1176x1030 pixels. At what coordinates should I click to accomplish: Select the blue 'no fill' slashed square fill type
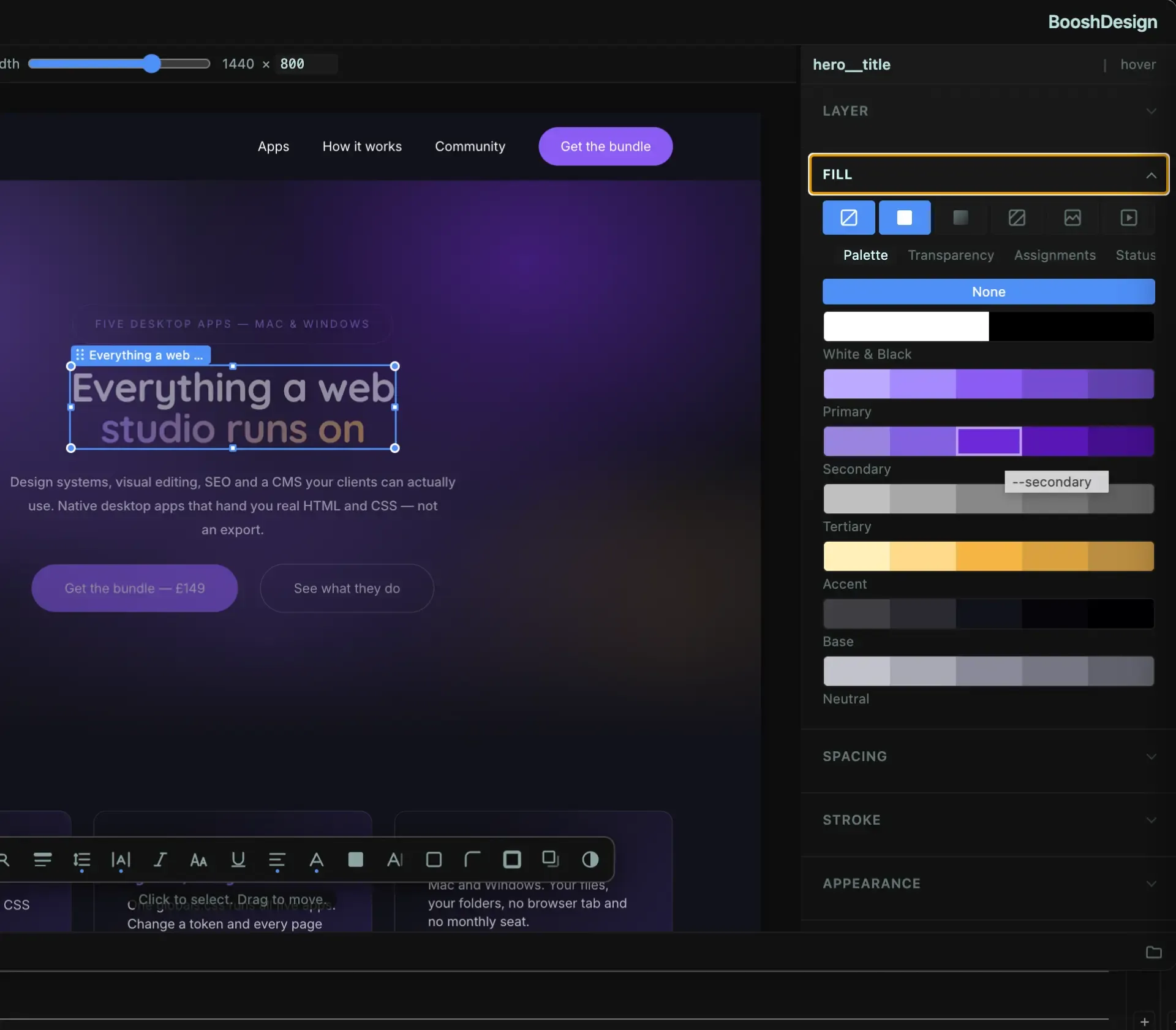(x=848, y=218)
